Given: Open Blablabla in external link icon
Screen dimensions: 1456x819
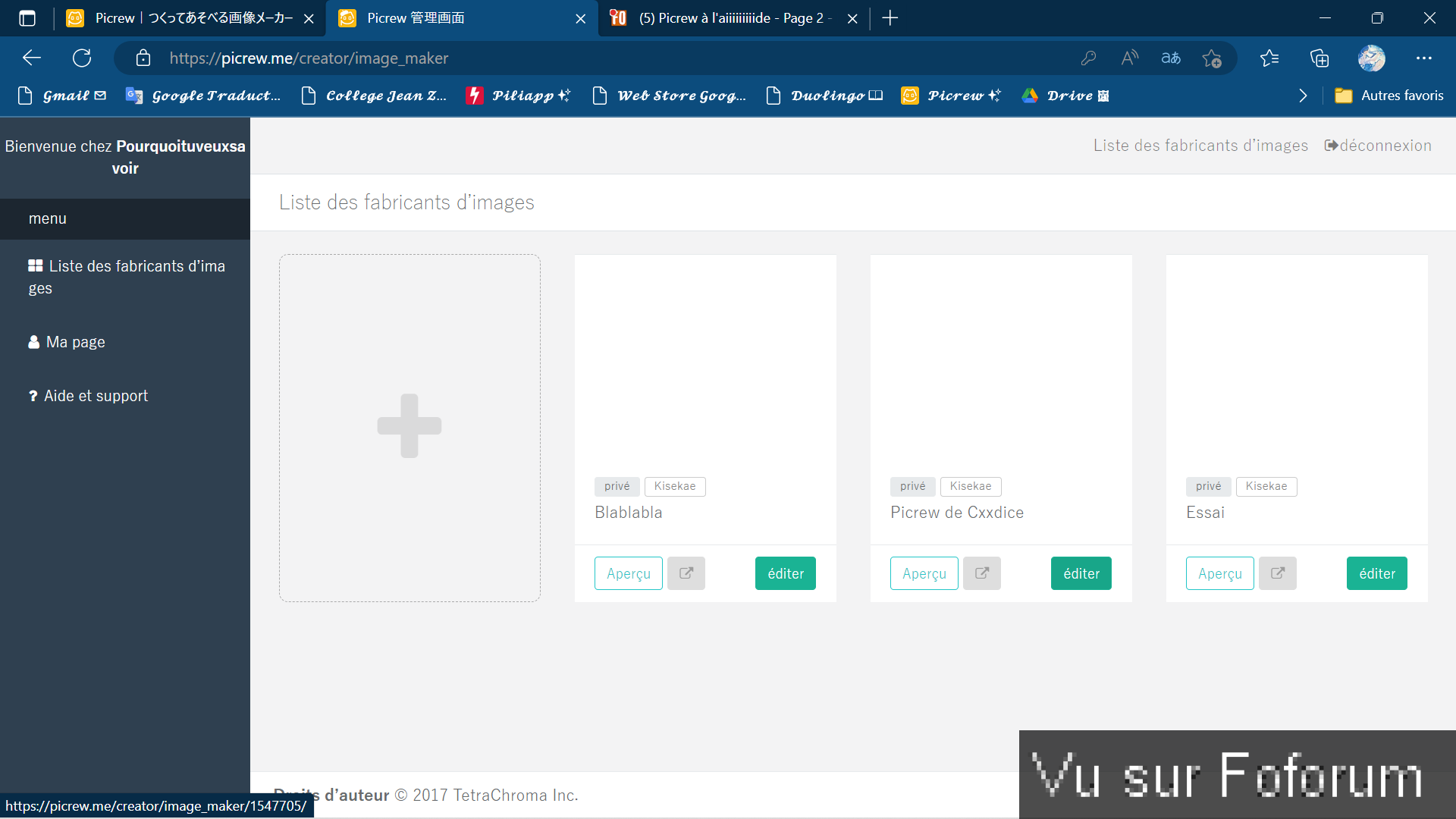Looking at the screenshot, I should coord(686,573).
